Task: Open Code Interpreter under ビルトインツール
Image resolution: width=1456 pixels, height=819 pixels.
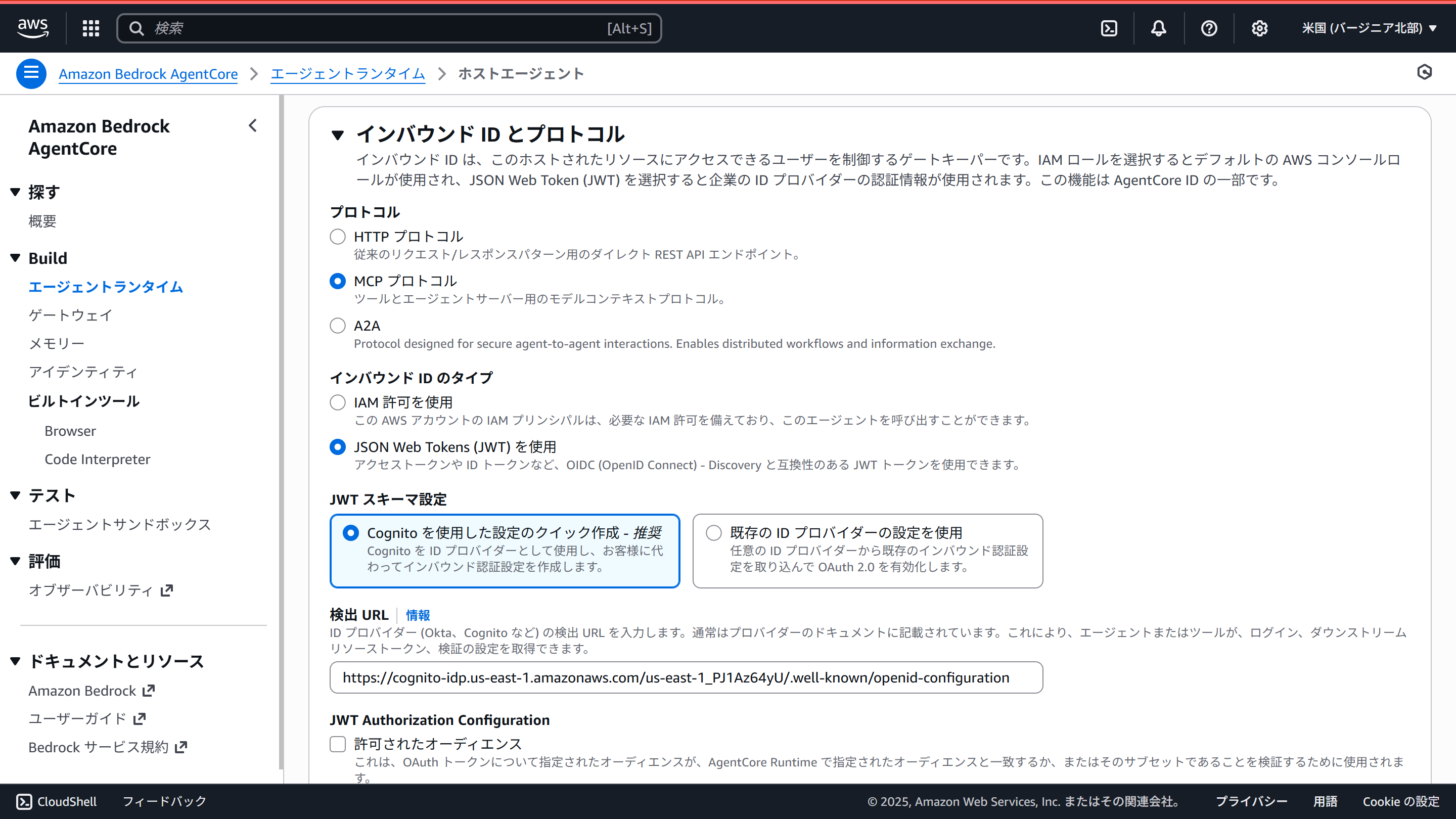Action: point(97,459)
